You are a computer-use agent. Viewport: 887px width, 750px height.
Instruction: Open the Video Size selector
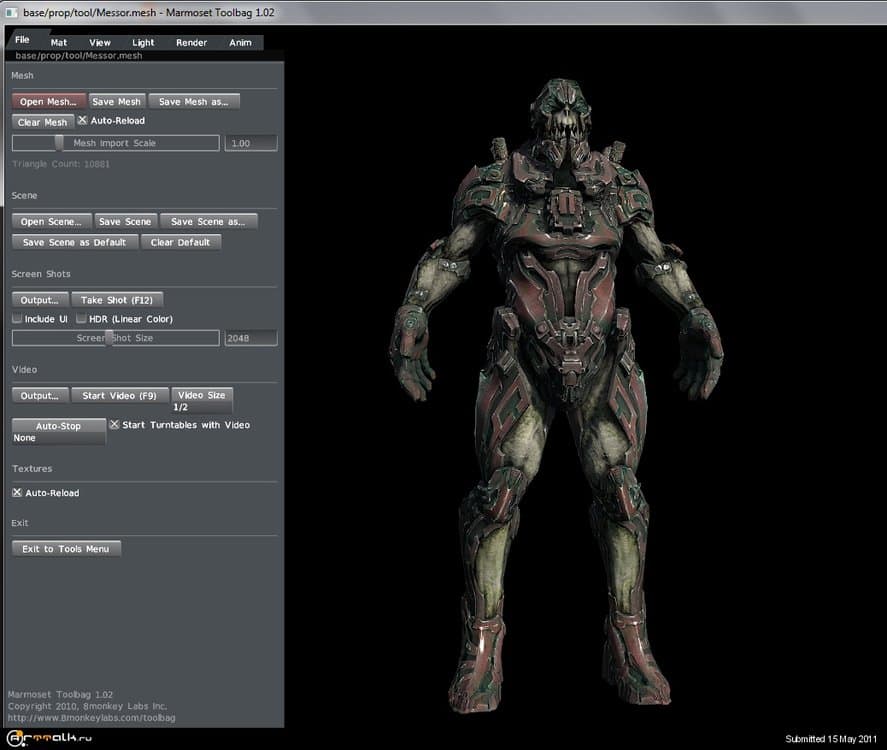pyautogui.click(x=202, y=401)
